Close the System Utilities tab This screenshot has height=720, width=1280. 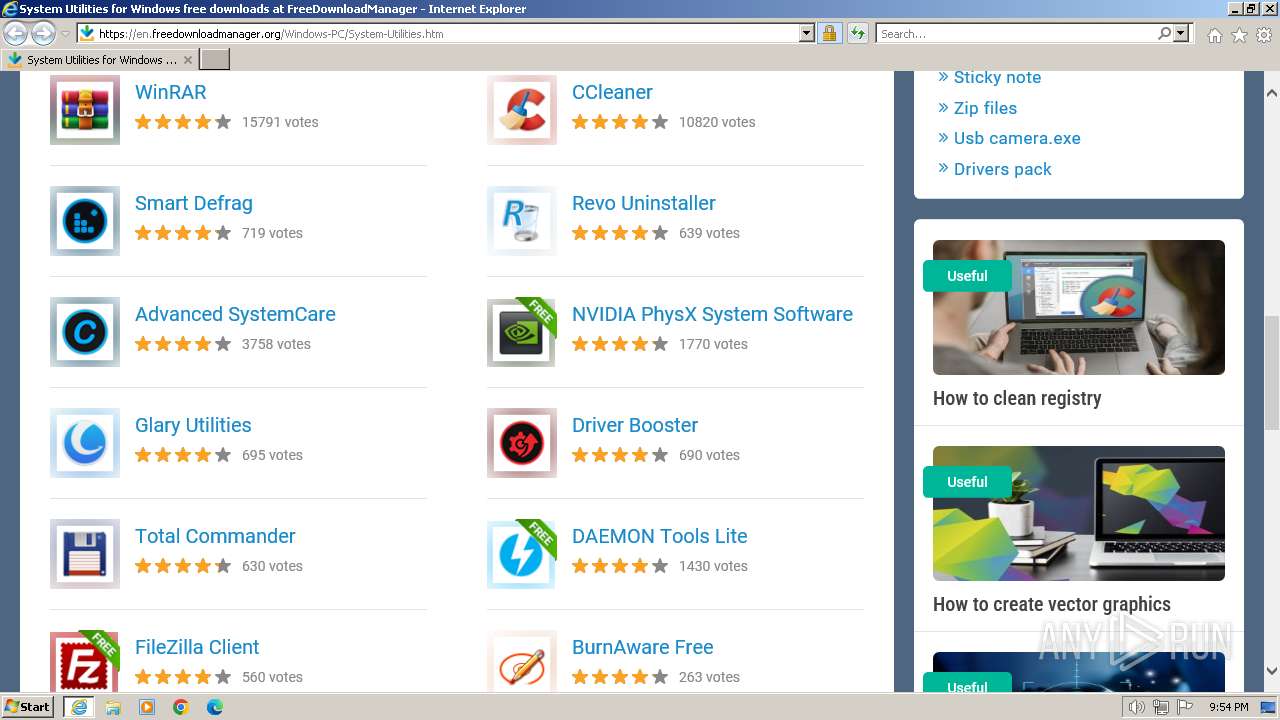[x=188, y=60]
